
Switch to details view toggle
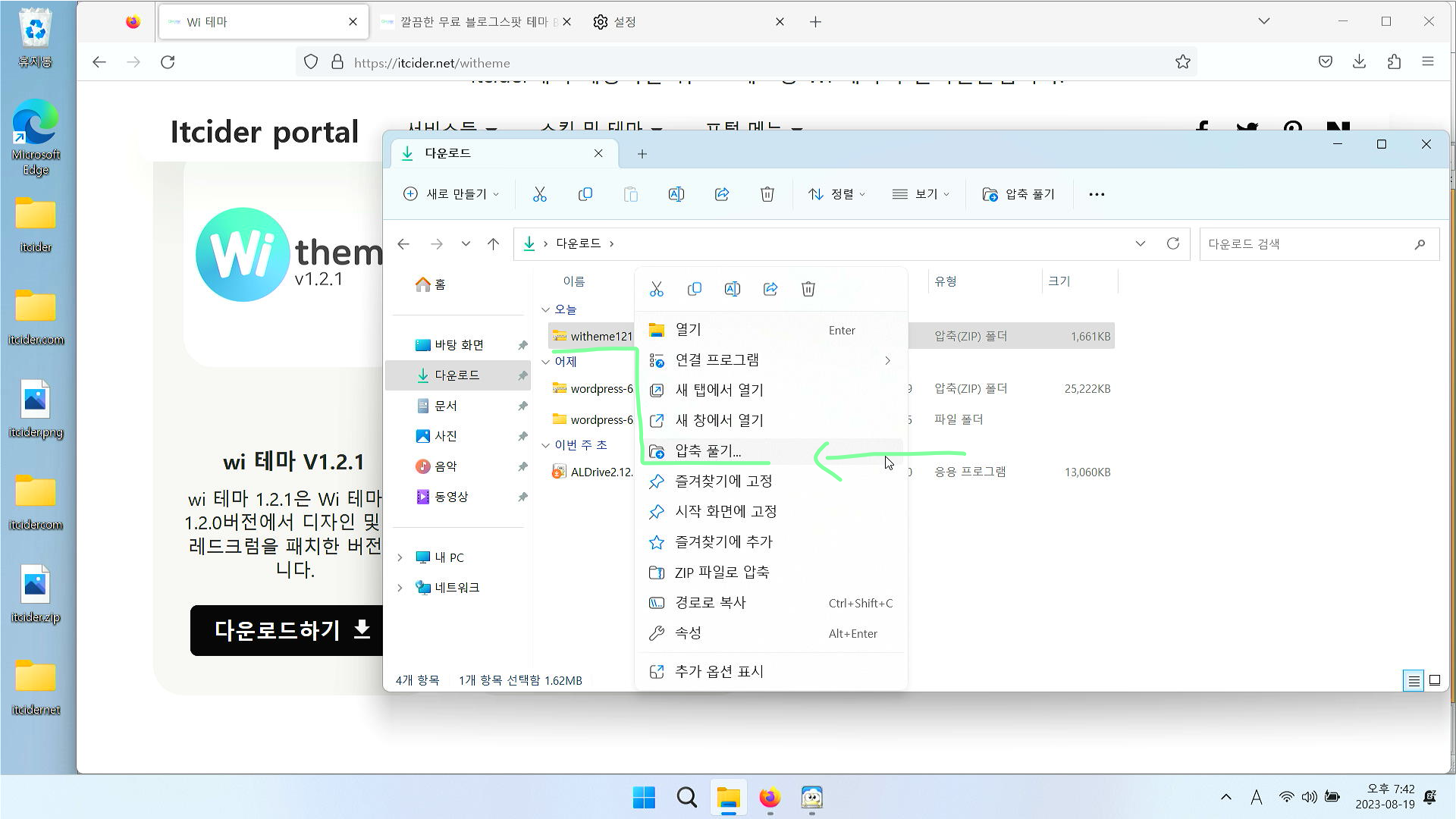click(1414, 680)
